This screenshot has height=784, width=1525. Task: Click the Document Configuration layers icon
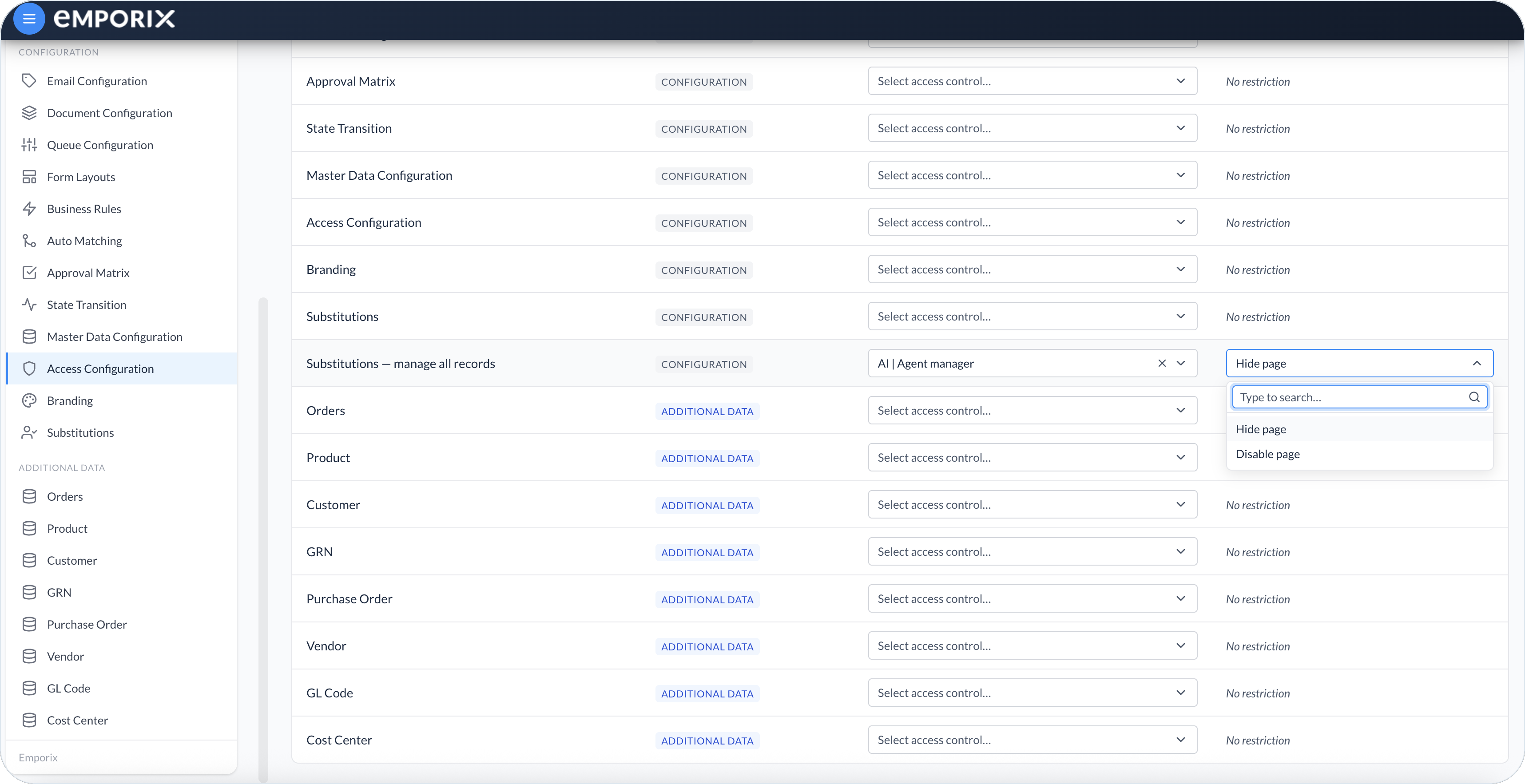29,112
